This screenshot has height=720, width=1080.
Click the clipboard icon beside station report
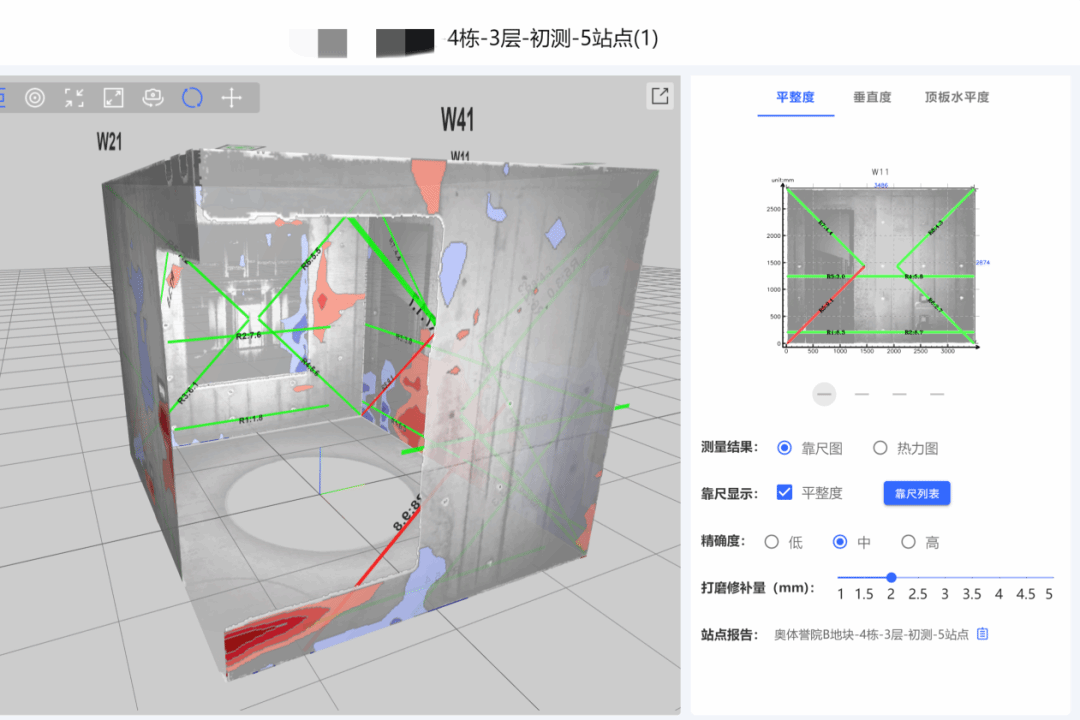click(982, 634)
